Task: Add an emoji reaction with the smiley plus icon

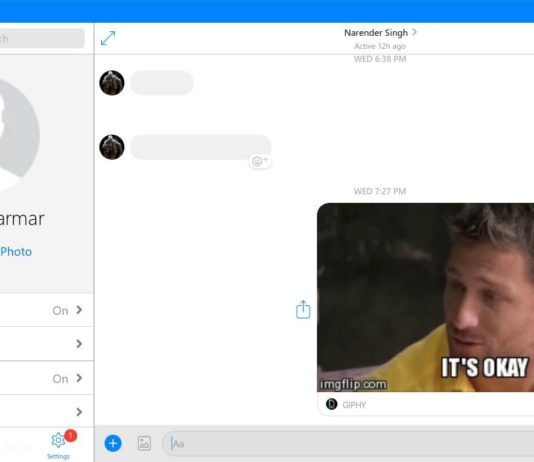Action: (260, 161)
